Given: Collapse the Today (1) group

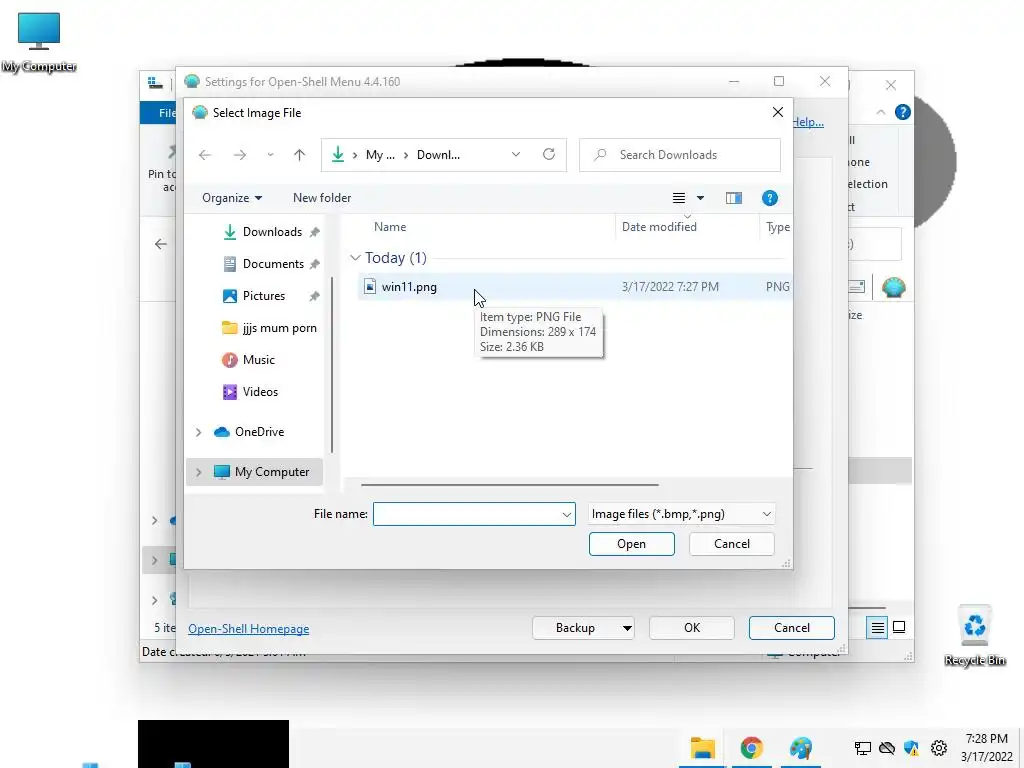Looking at the screenshot, I should [355, 258].
